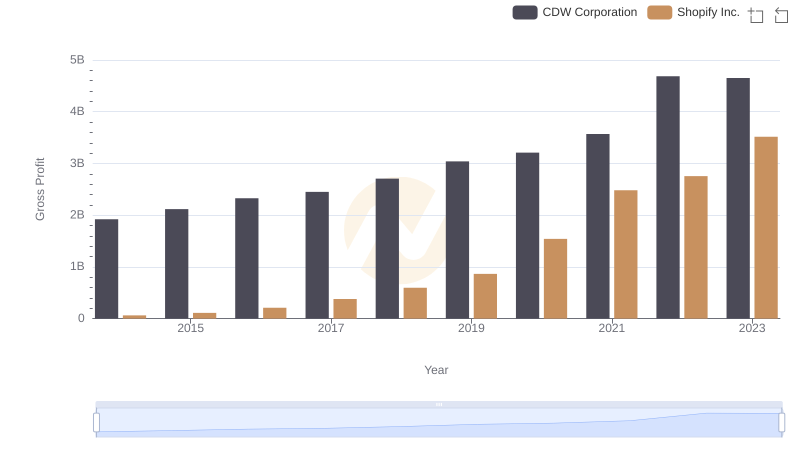
Task: Click the reset zoom icon
Action: tap(782, 15)
